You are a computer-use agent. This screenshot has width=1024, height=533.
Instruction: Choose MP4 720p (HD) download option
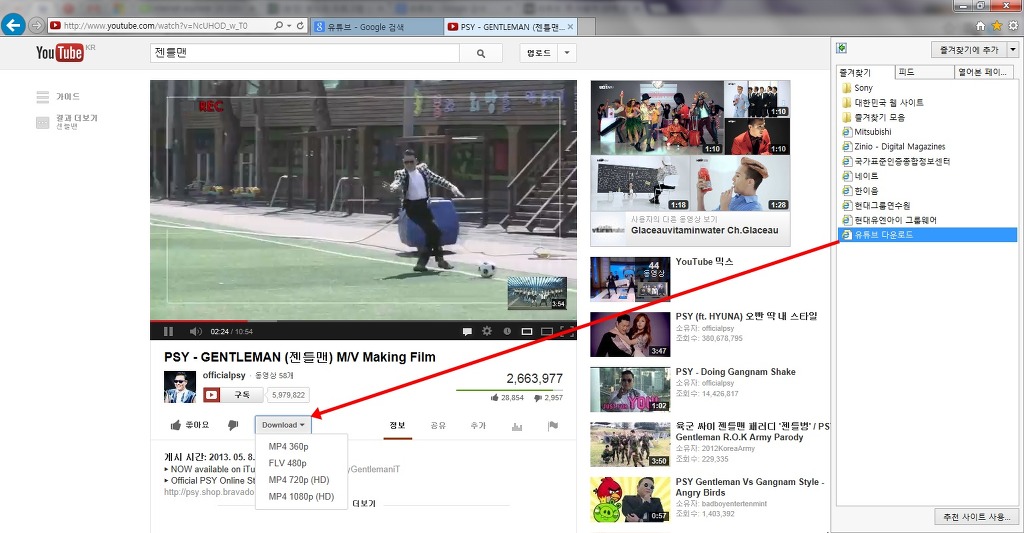[301, 479]
